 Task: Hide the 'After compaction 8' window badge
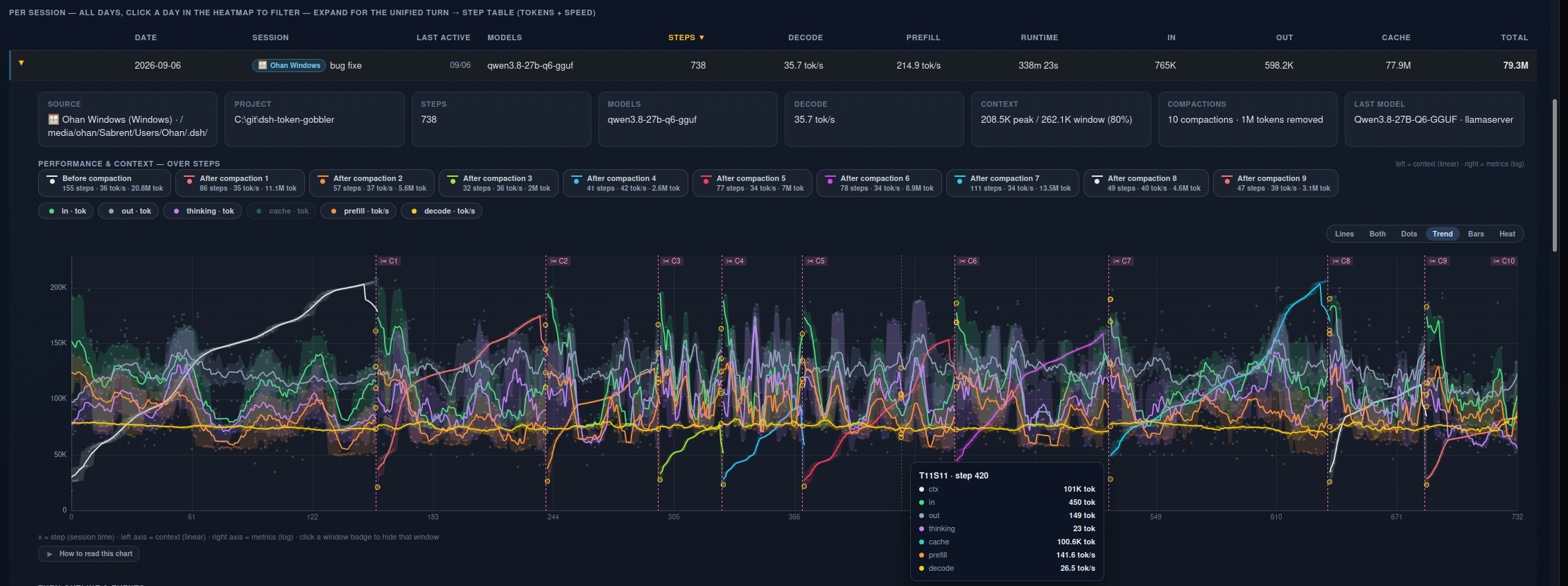1146,183
